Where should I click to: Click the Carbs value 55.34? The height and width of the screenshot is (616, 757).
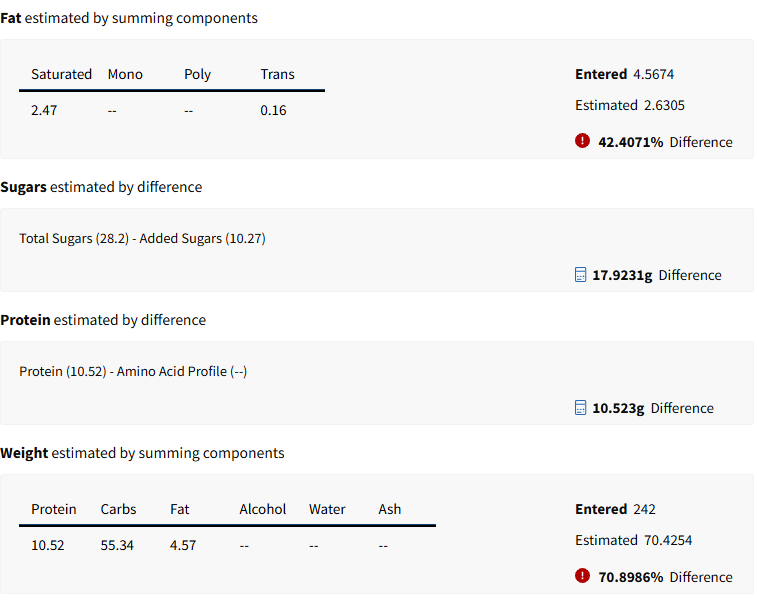(117, 546)
